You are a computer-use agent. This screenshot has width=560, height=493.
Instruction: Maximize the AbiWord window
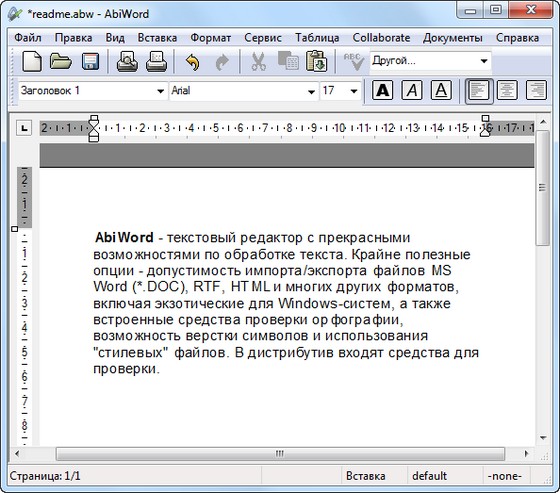(496, 10)
